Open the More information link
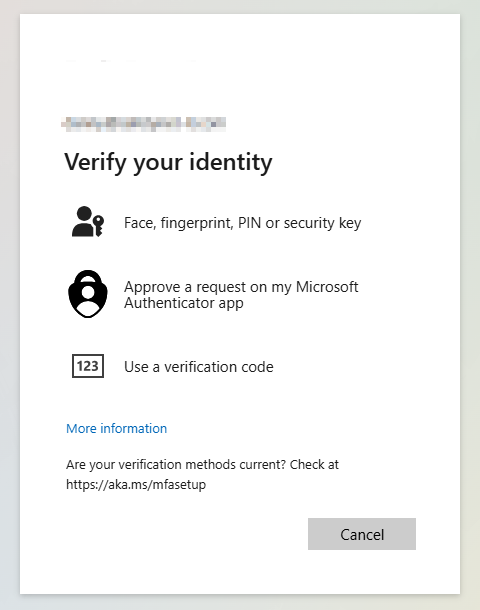This screenshot has height=610, width=480. point(116,428)
